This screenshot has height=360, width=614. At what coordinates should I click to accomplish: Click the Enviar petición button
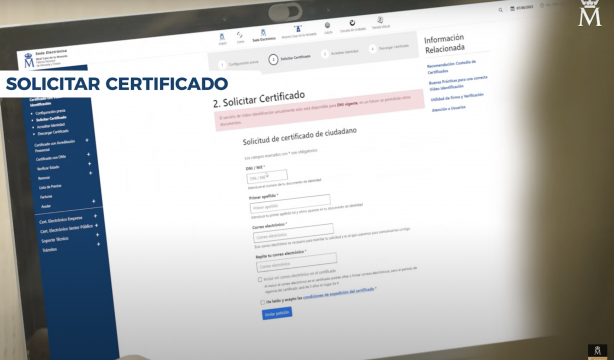[277, 313]
